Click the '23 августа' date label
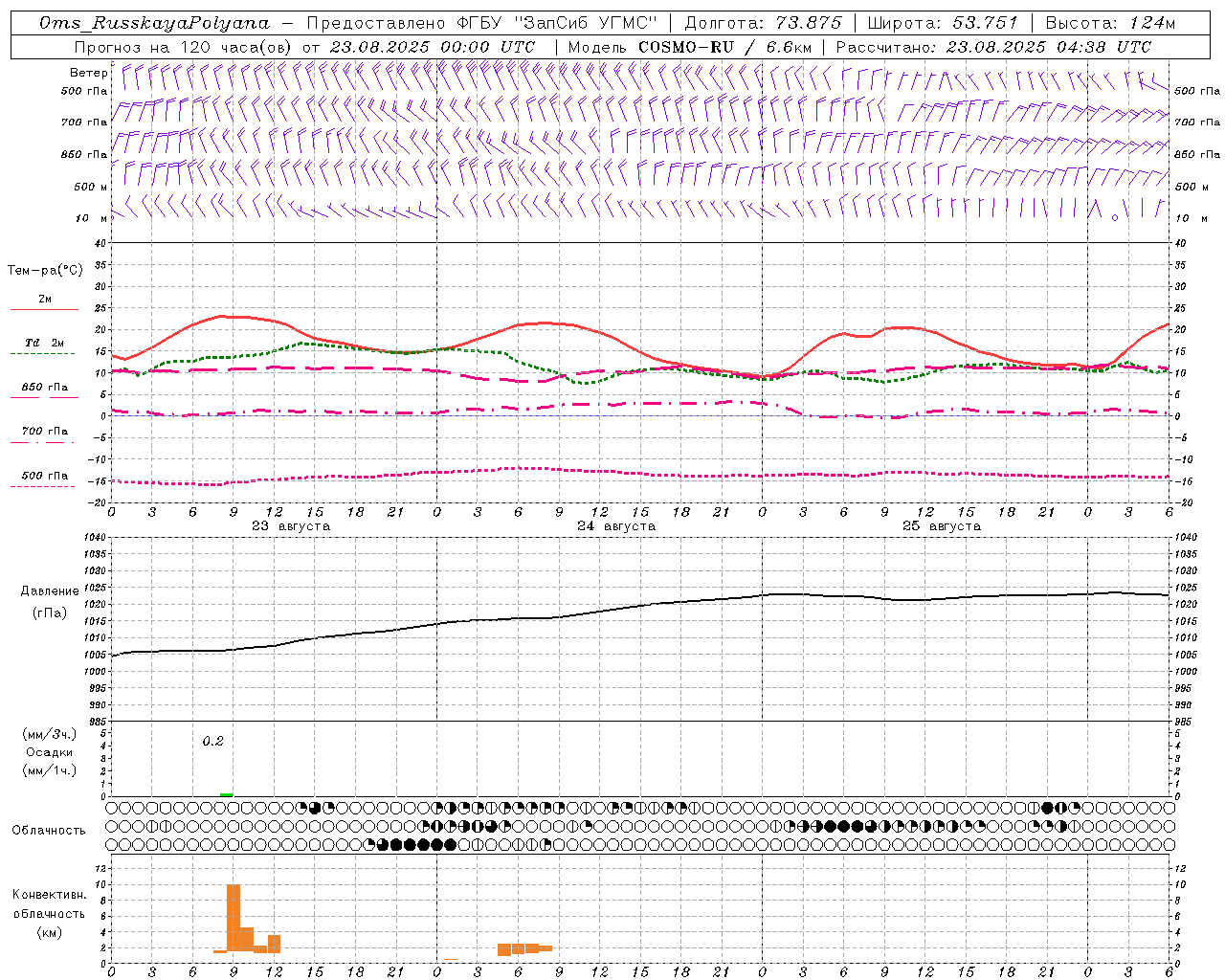Image resolution: width=1225 pixels, height=980 pixels. coord(291,526)
